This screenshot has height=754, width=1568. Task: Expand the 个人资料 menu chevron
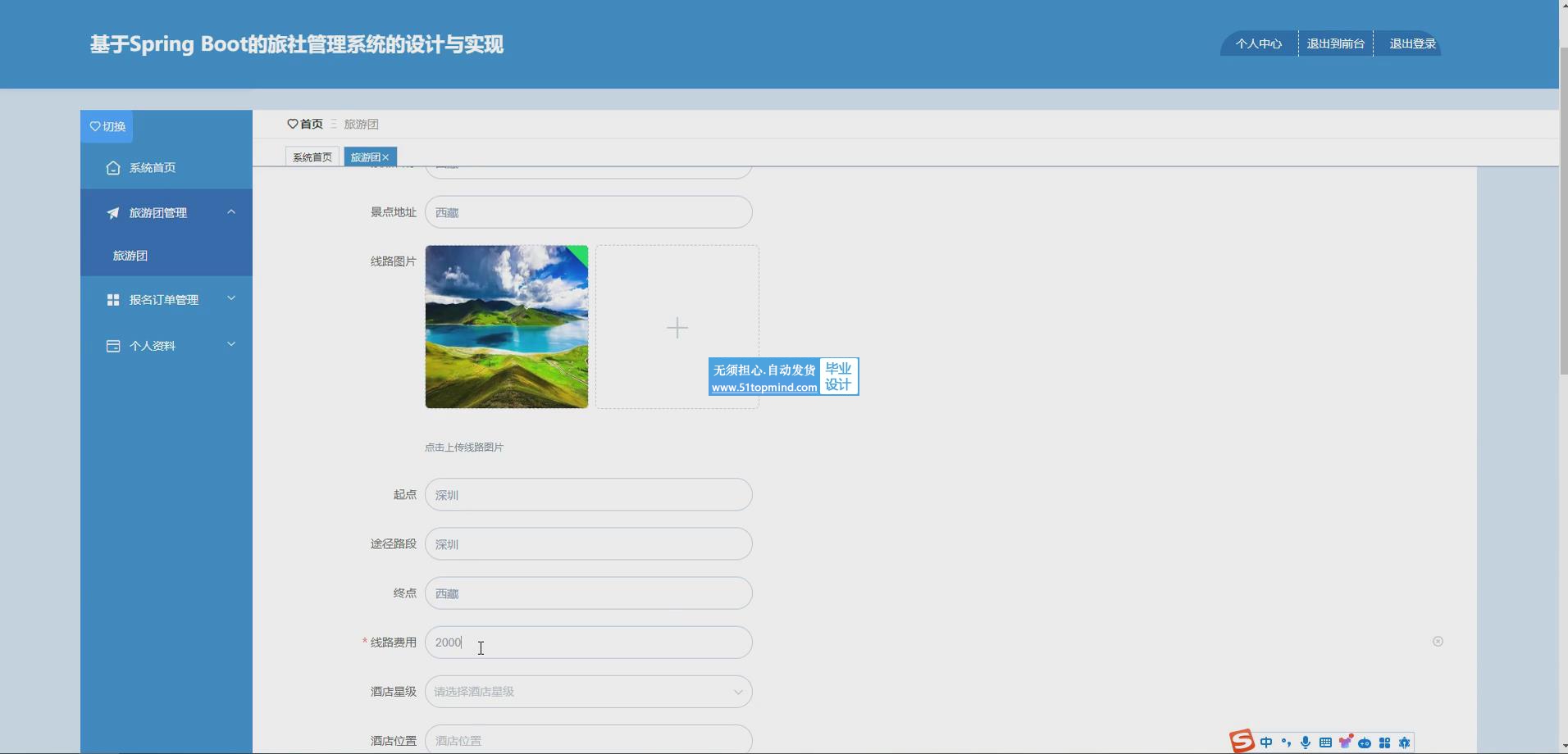[231, 344]
